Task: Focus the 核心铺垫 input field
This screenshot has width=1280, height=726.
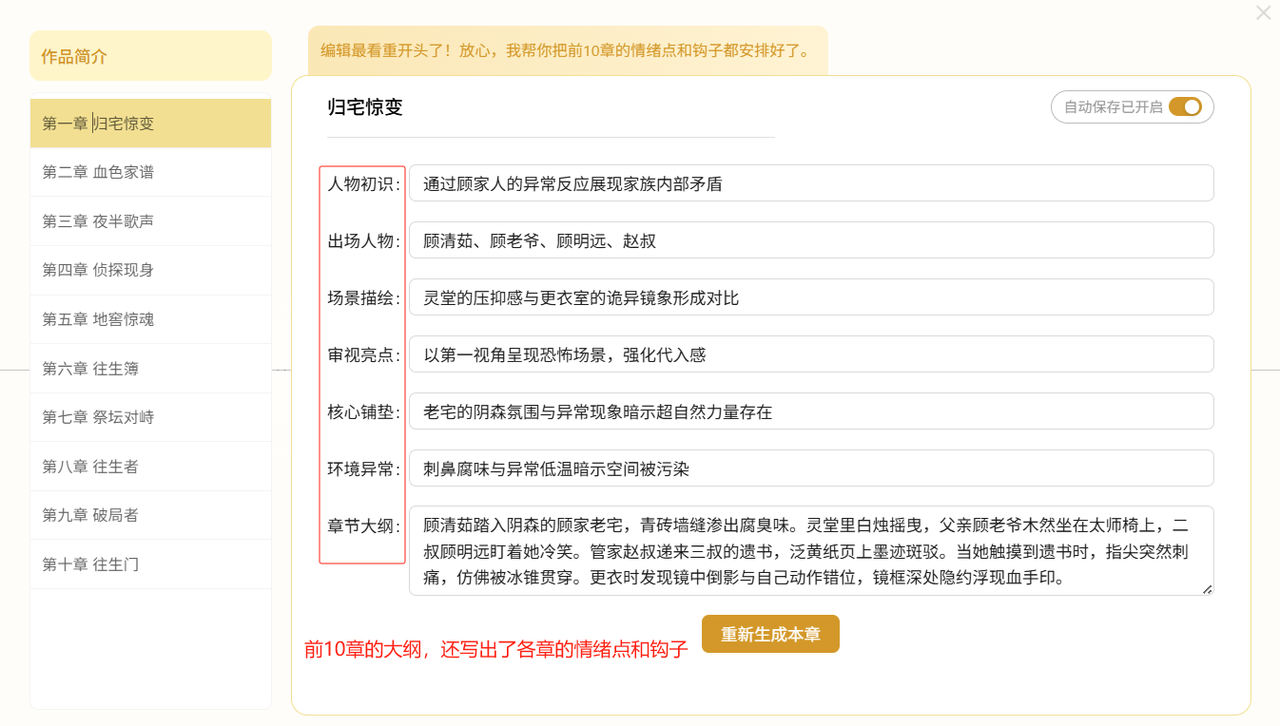Action: click(811, 411)
